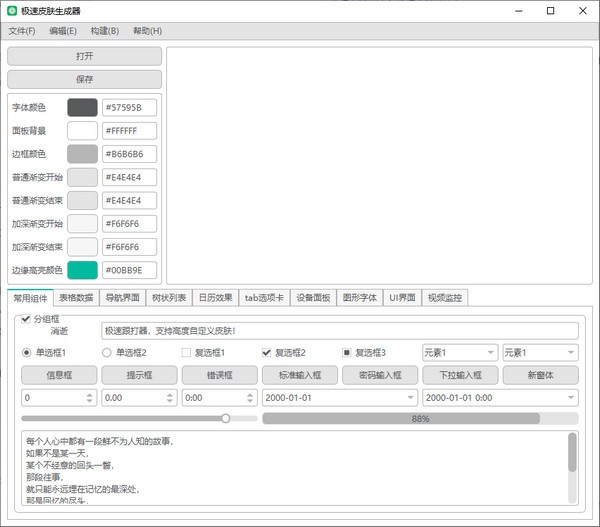Switch to the 导航界面 tab
Screen dimensions: 600x527
pos(122,298)
